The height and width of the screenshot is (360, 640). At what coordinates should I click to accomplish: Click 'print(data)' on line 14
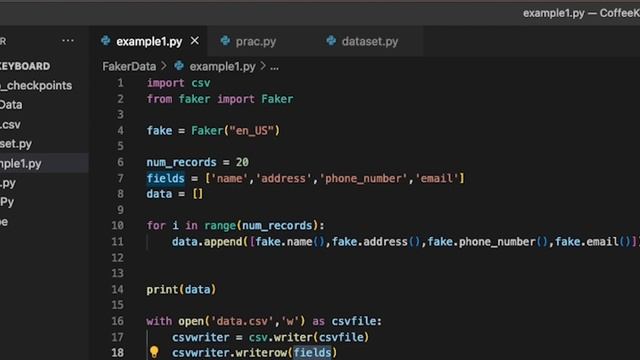[181, 290]
